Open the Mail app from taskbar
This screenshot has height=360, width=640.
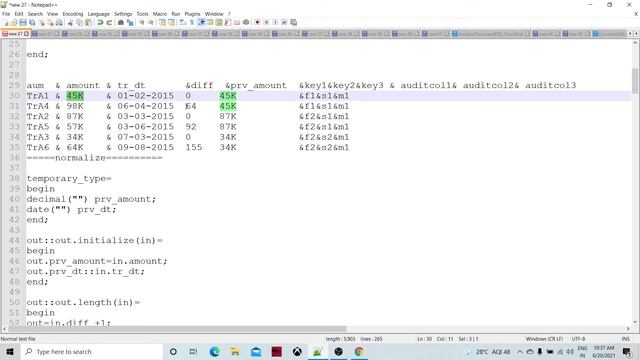256,351
